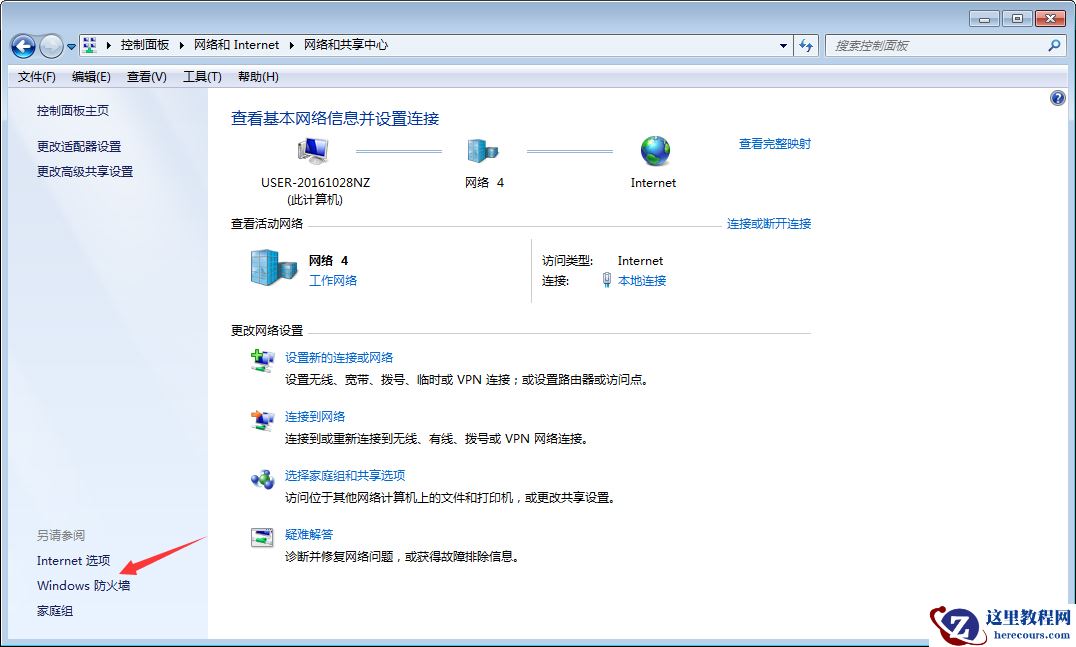Click the 设置新的连接或网络 icon
This screenshot has height=647, width=1076.
pyautogui.click(x=261, y=362)
